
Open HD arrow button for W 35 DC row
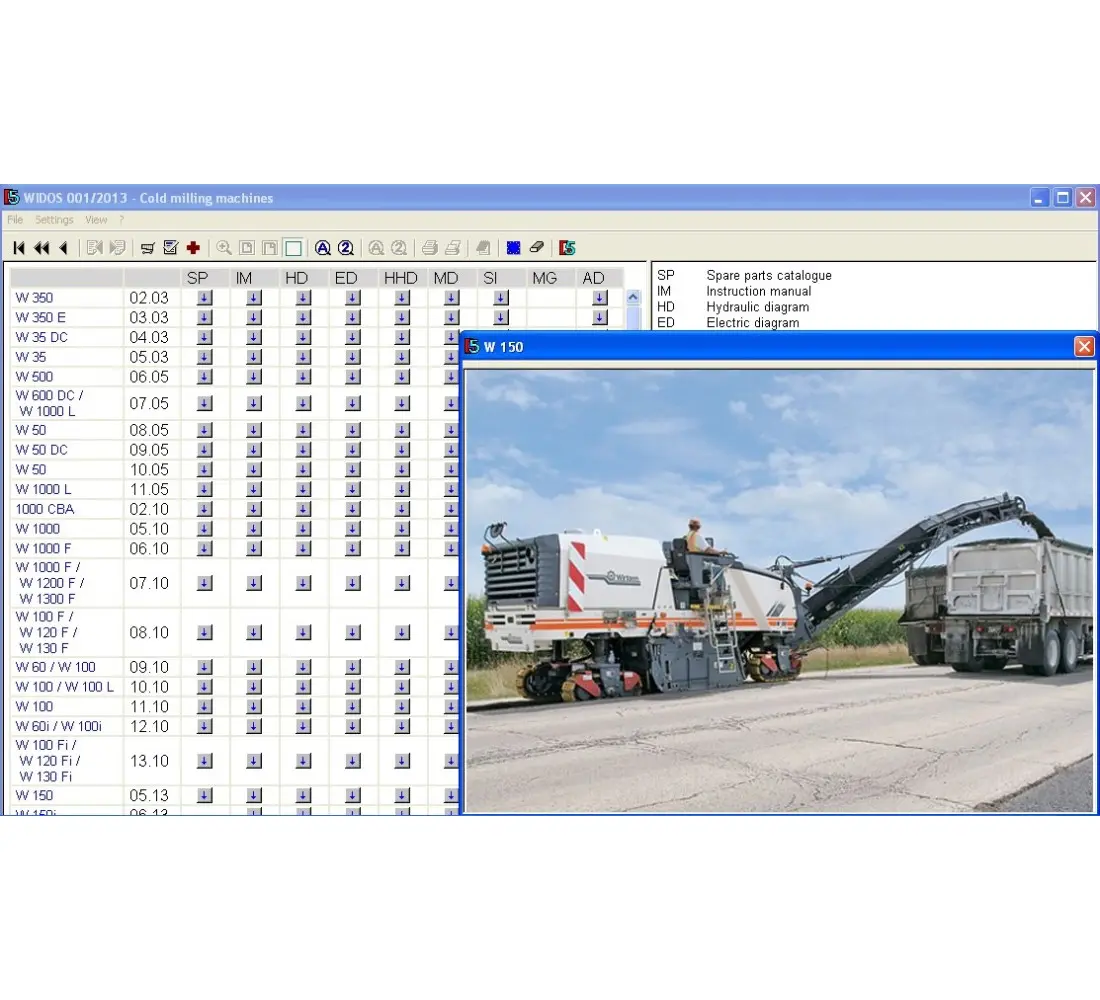(x=303, y=337)
